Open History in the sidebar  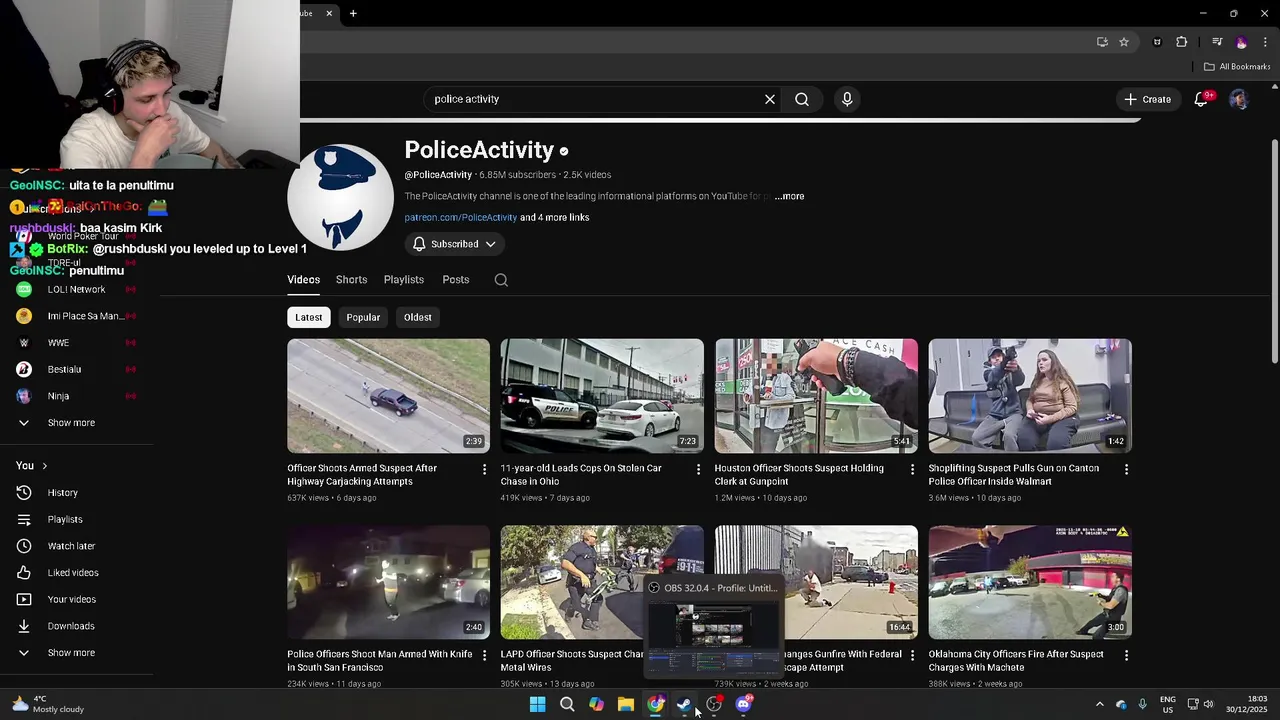tap(62, 493)
